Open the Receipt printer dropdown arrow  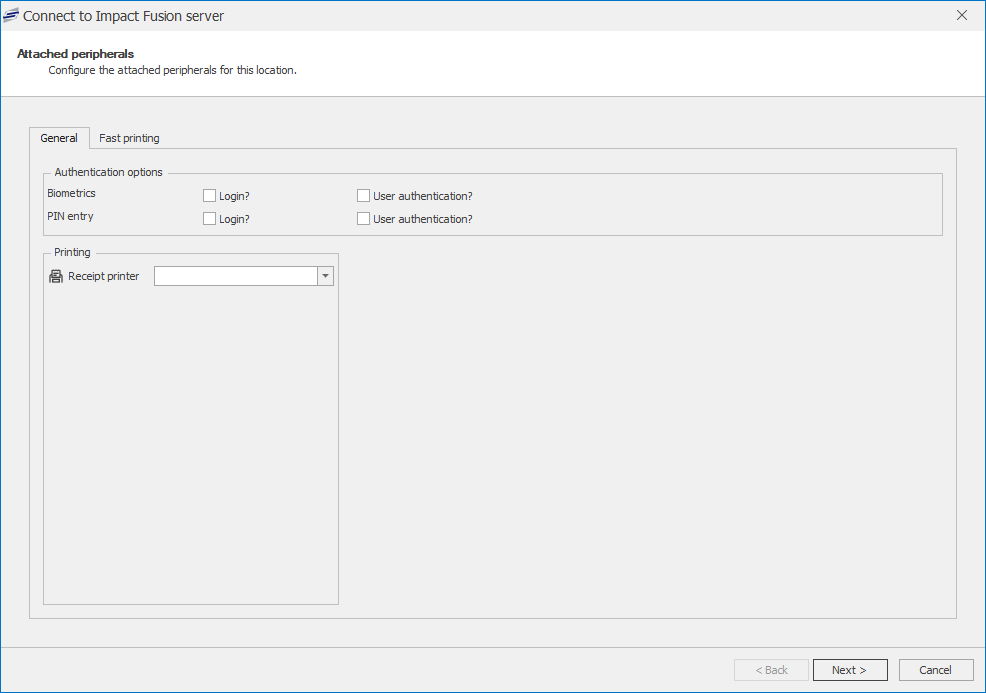tap(325, 276)
